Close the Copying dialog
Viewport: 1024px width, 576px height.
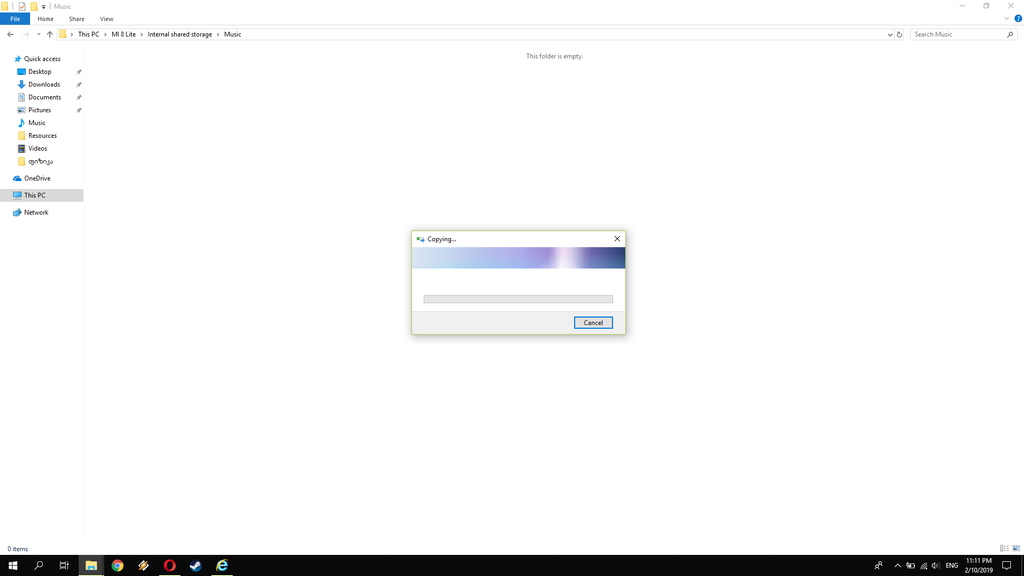(617, 238)
